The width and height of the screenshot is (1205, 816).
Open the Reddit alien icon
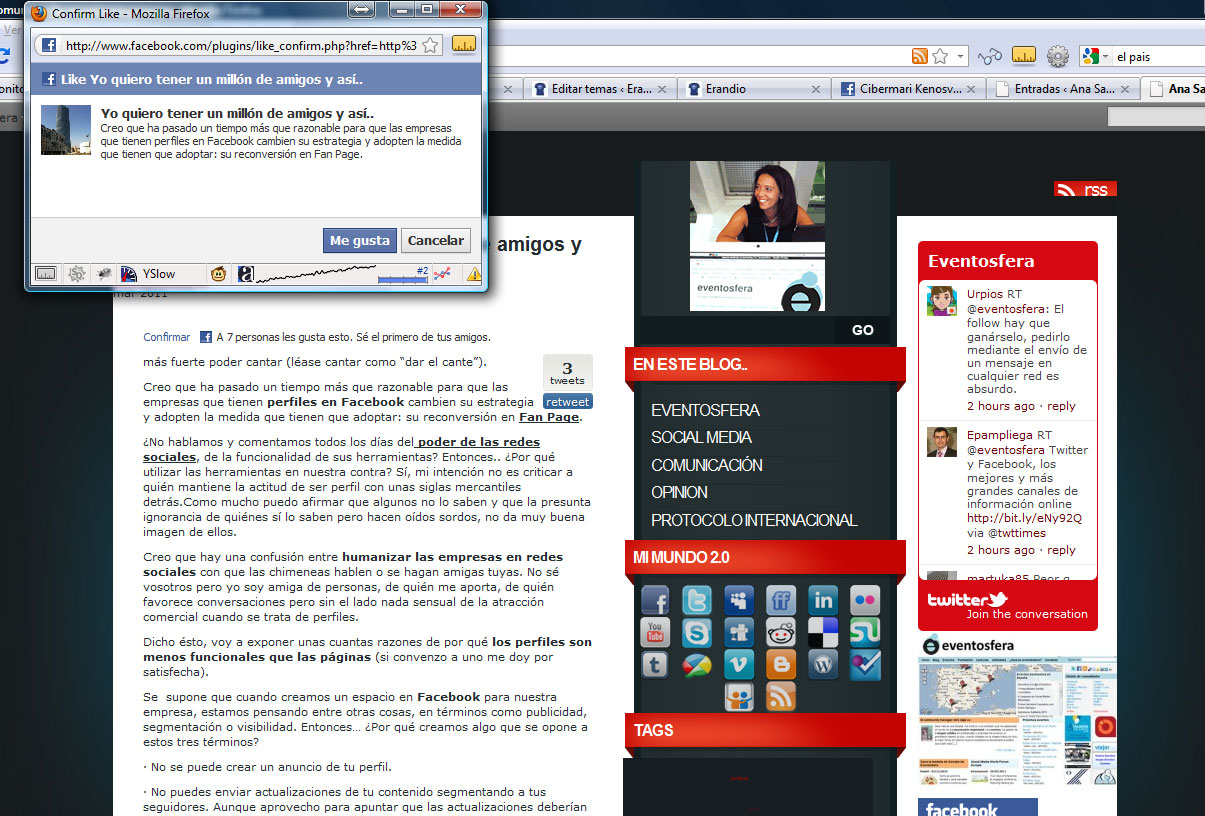[781, 632]
